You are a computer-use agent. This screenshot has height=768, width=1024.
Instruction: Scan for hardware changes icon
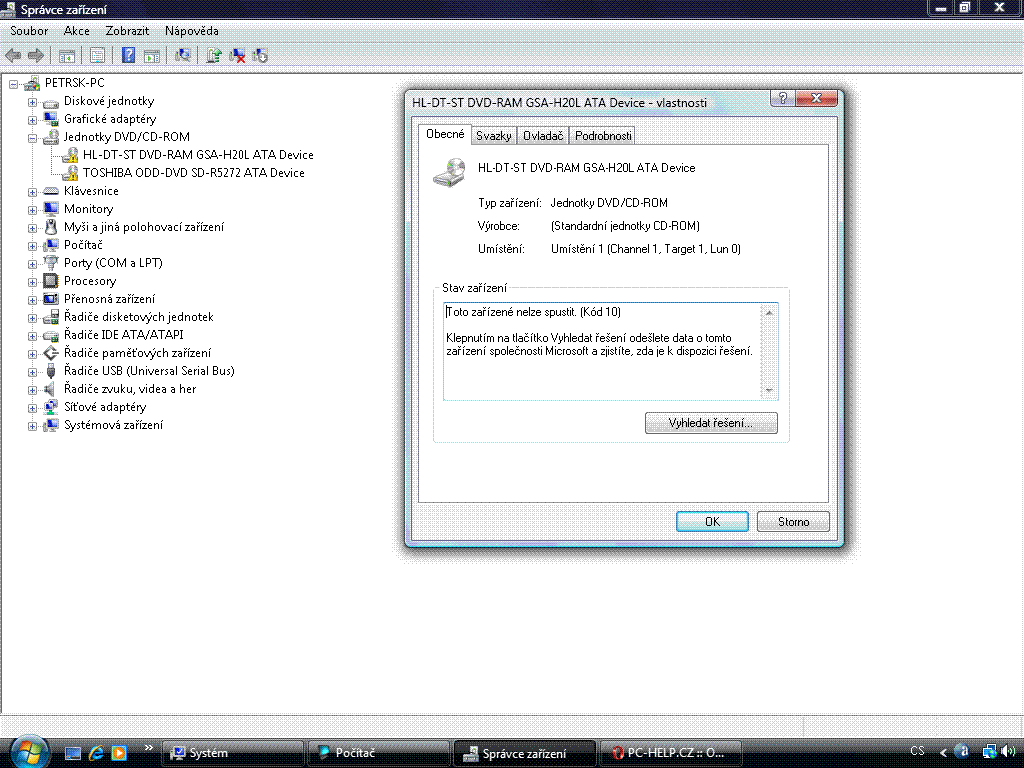point(182,56)
